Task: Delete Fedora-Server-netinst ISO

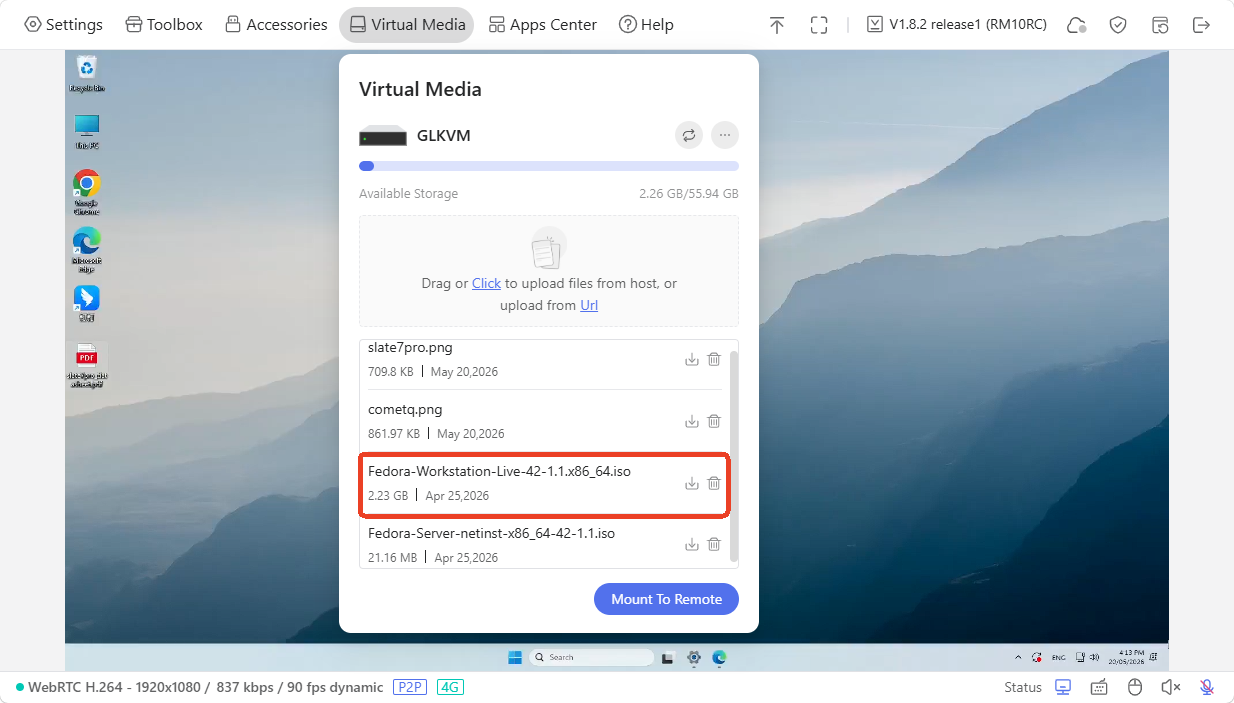Action: (714, 545)
